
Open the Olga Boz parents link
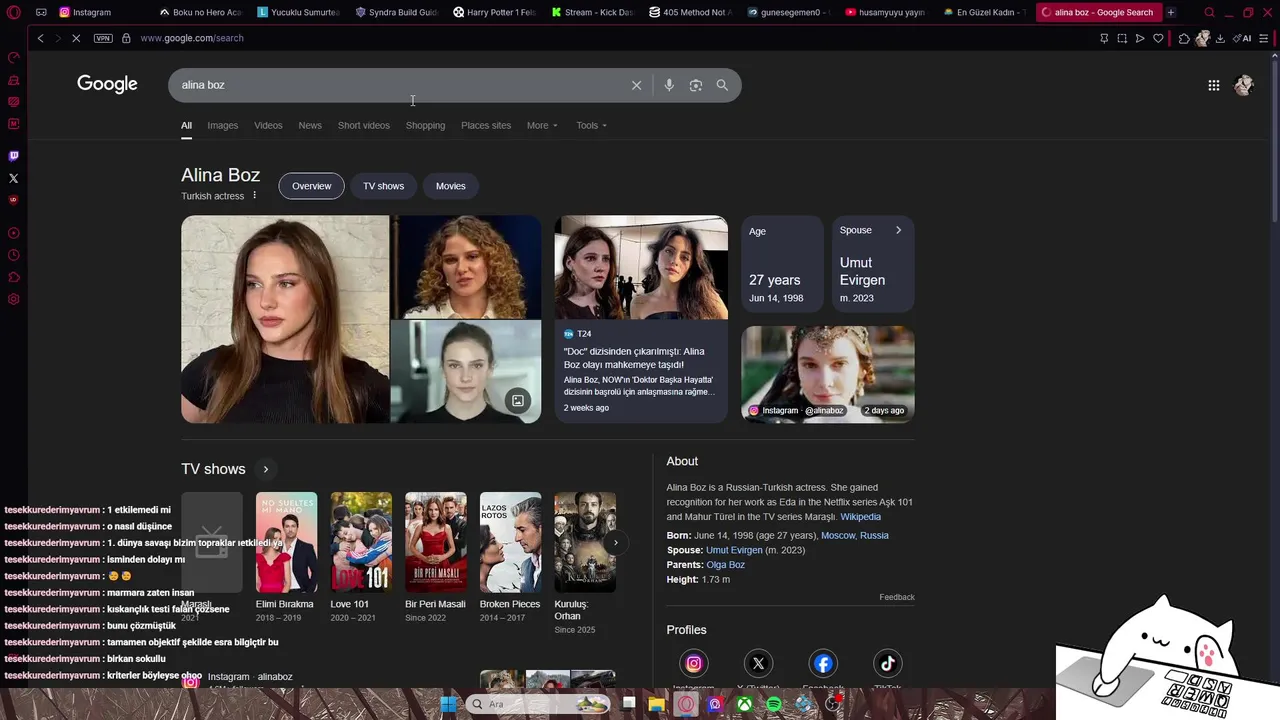click(725, 565)
